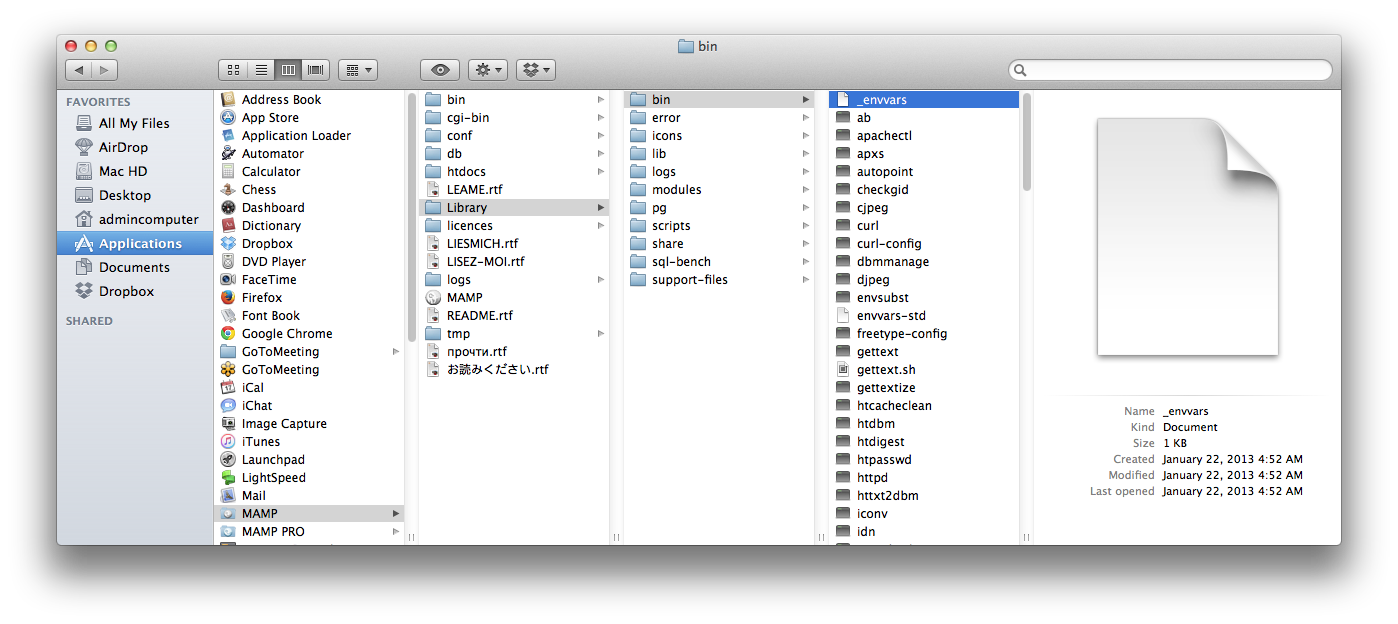Expand the cgi-bin folder arrow
1398x624 pixels.
click(601, 117)
